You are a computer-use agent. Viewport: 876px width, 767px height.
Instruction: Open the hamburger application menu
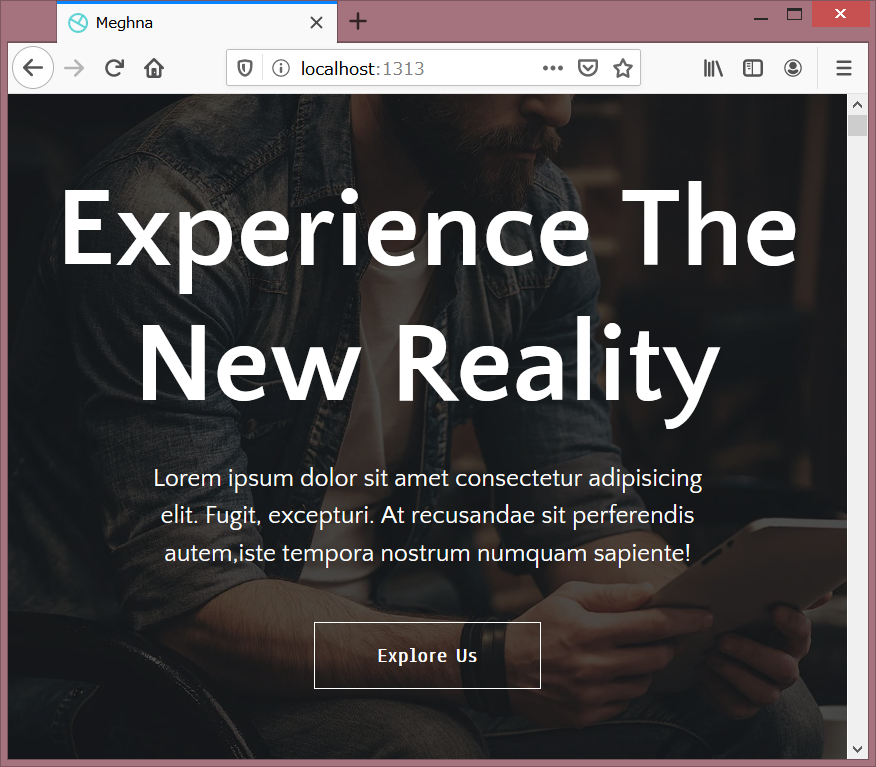pyautogui.click(x=844, y=68)
